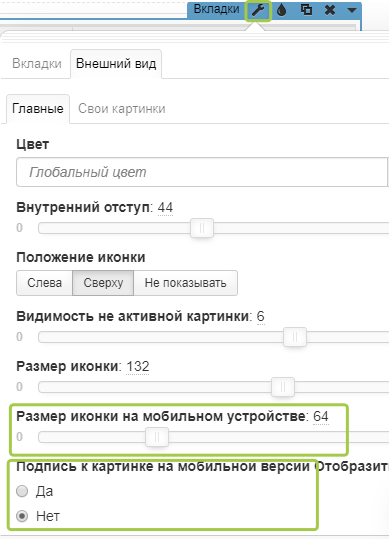Screen dimensions: 389x539
Task: Click the Глобальный цвет color field
Action: tap(202, 172)
